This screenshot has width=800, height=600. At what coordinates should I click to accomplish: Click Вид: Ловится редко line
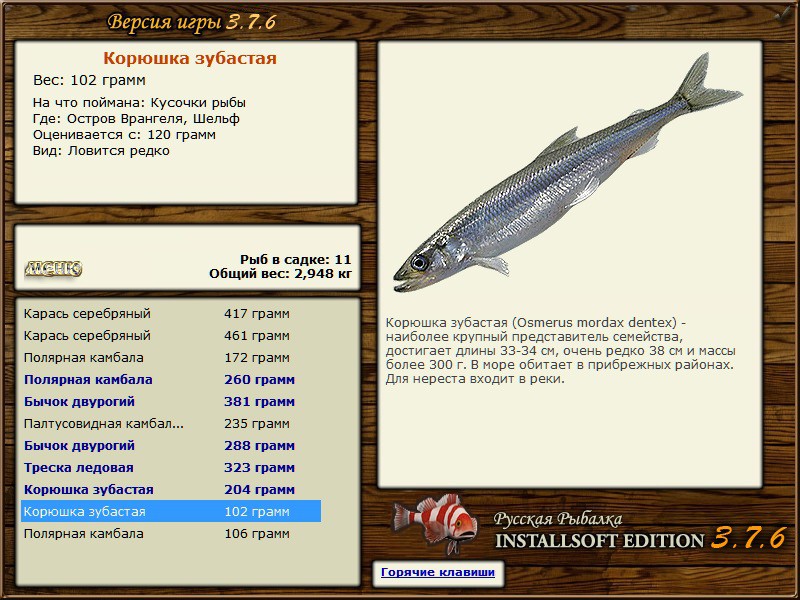coord(101,151)
